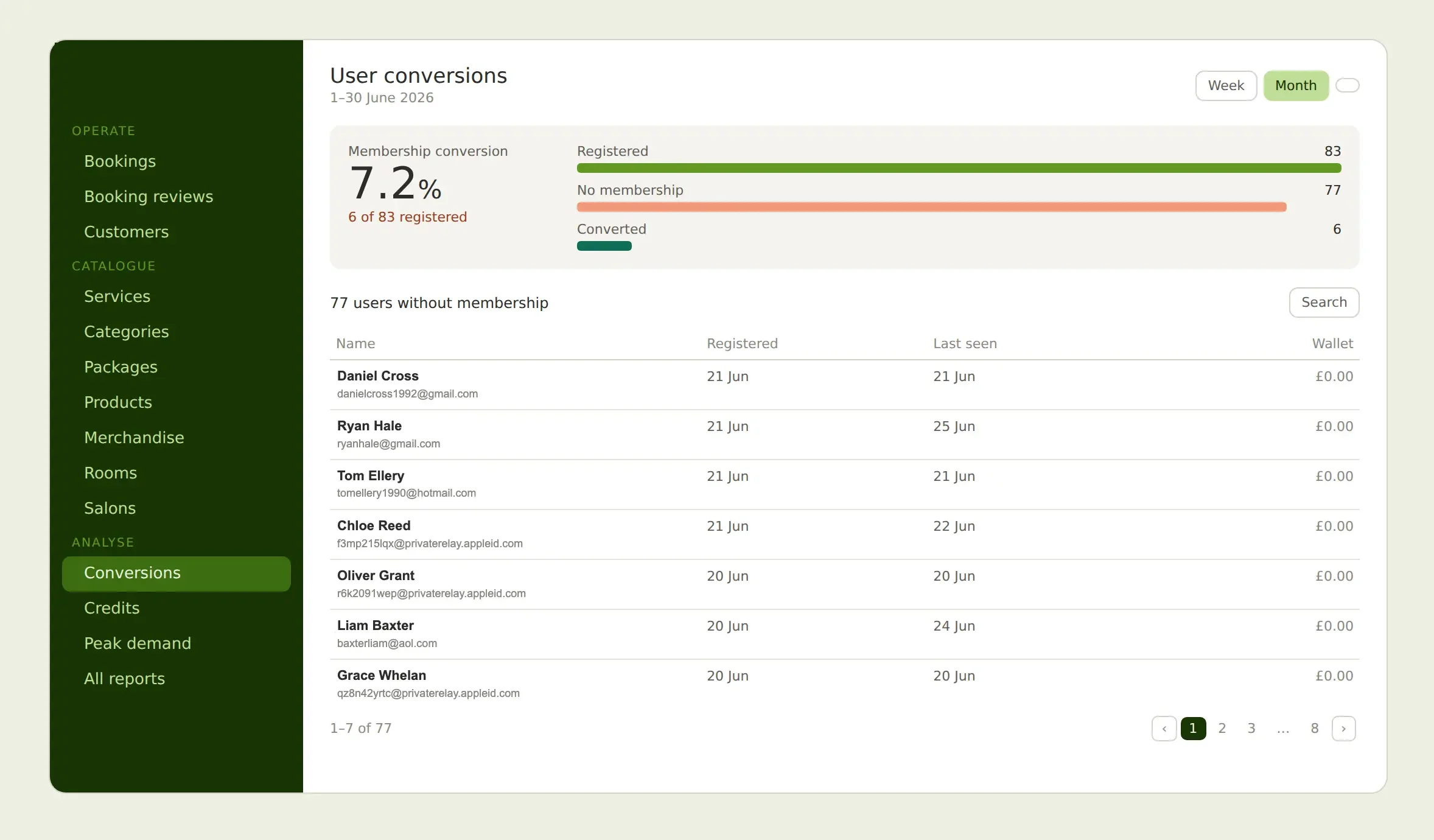
Task: Click '1–7 of 77' pagination summary
Action: [360, 729]
